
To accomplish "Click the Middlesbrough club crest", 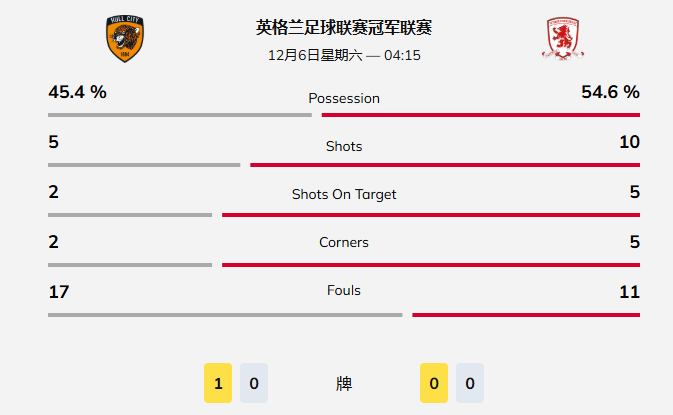I will coord(564,40).
